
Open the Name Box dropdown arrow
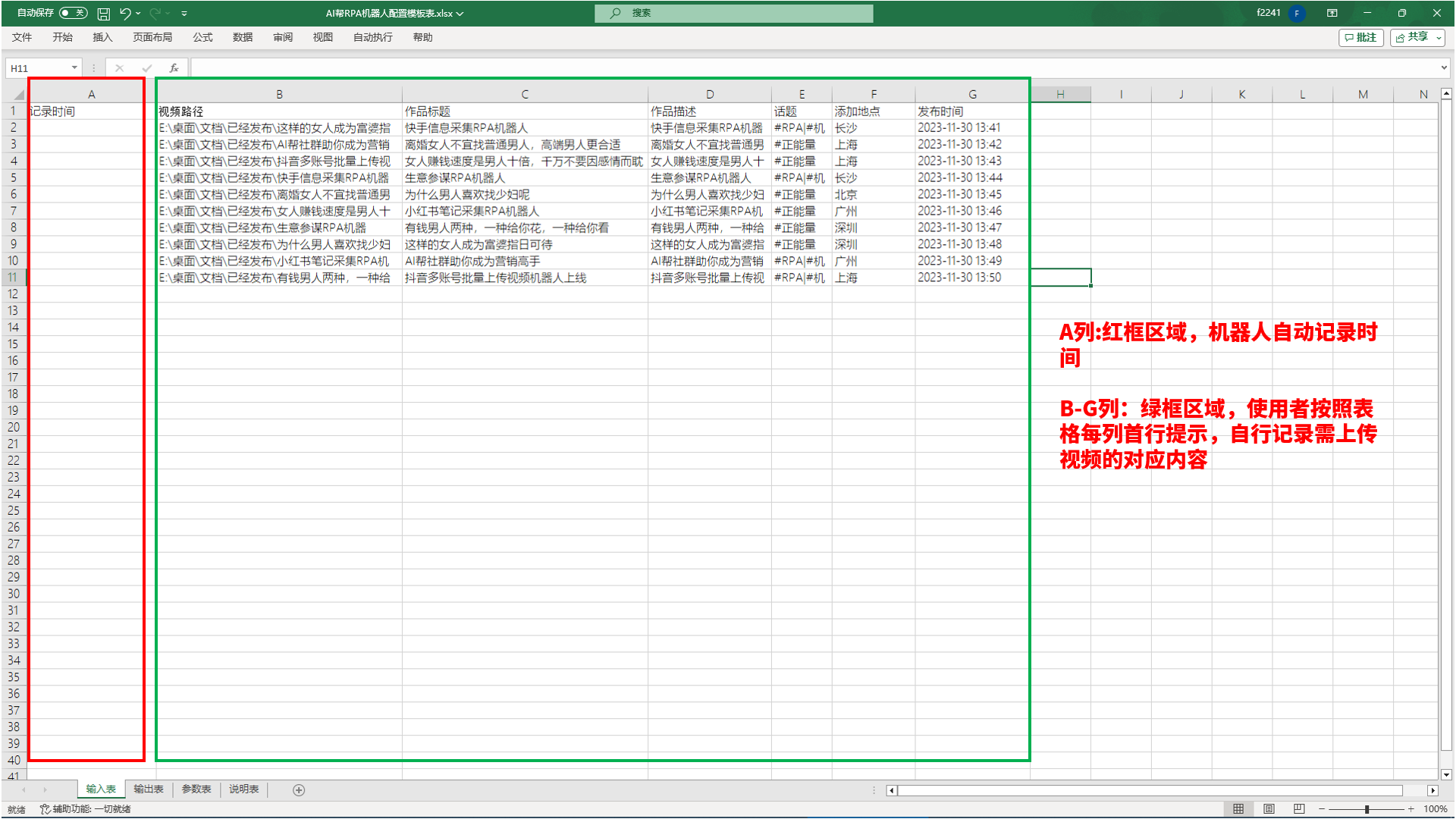coord(74,68)
